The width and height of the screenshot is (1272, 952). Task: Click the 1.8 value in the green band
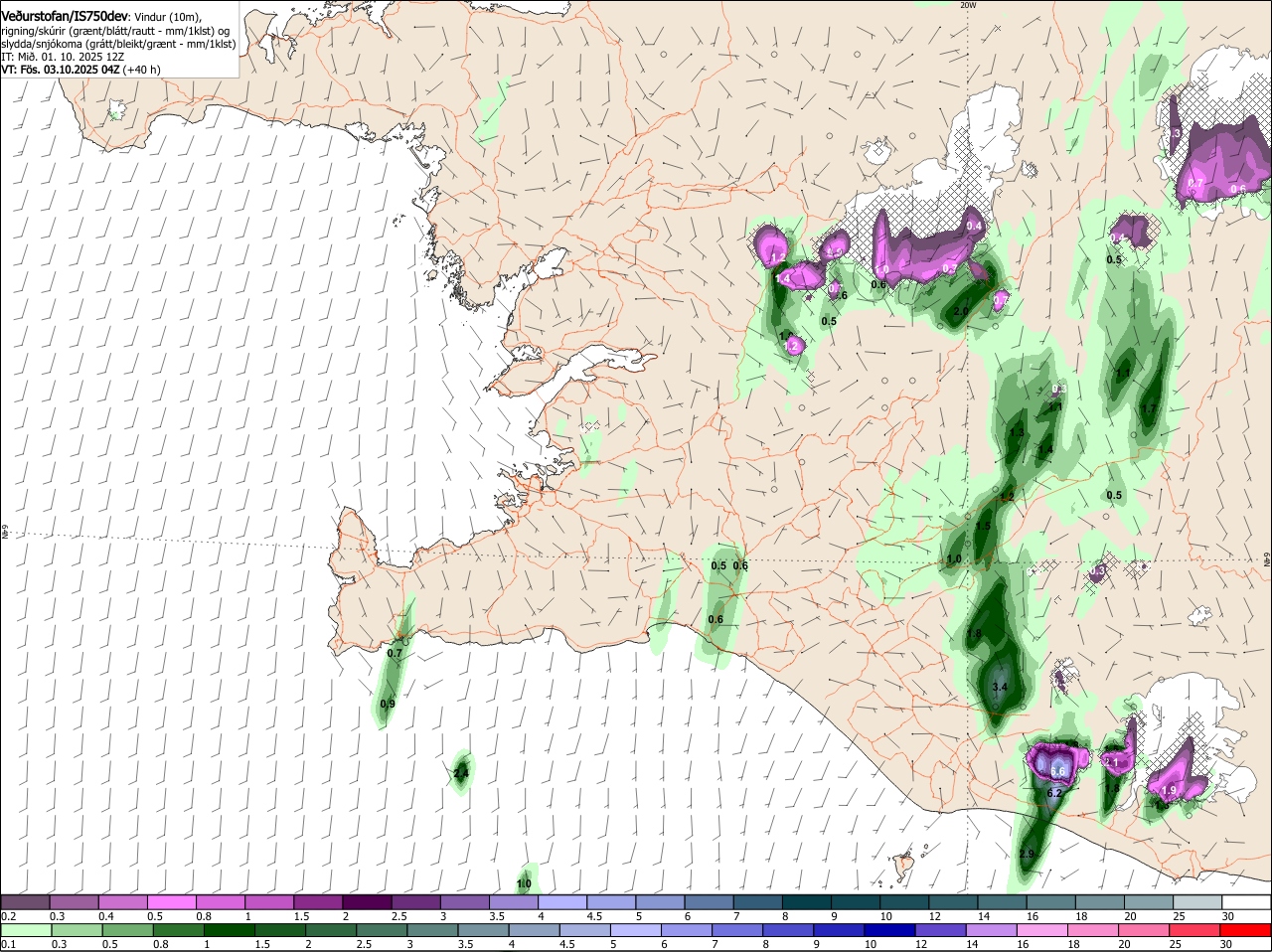tap(974, 634)
